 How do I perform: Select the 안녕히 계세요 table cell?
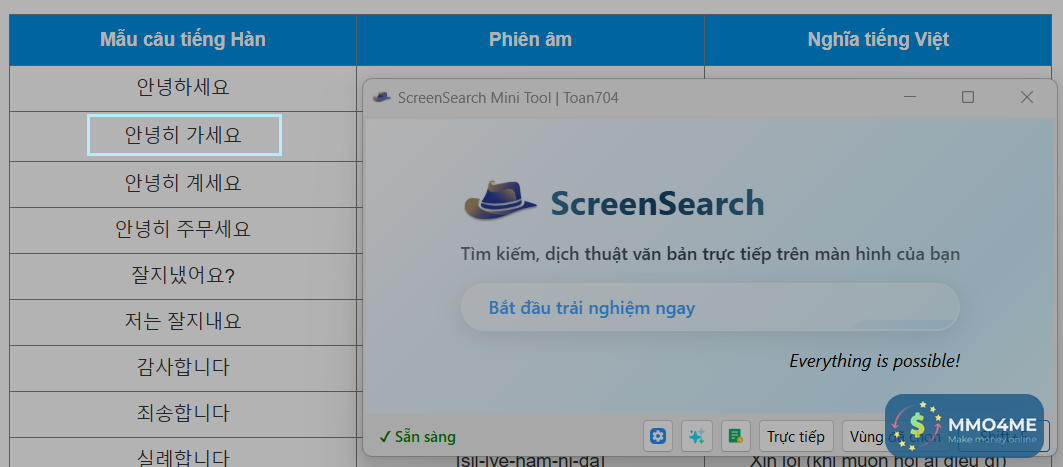(x=183, y=184)
